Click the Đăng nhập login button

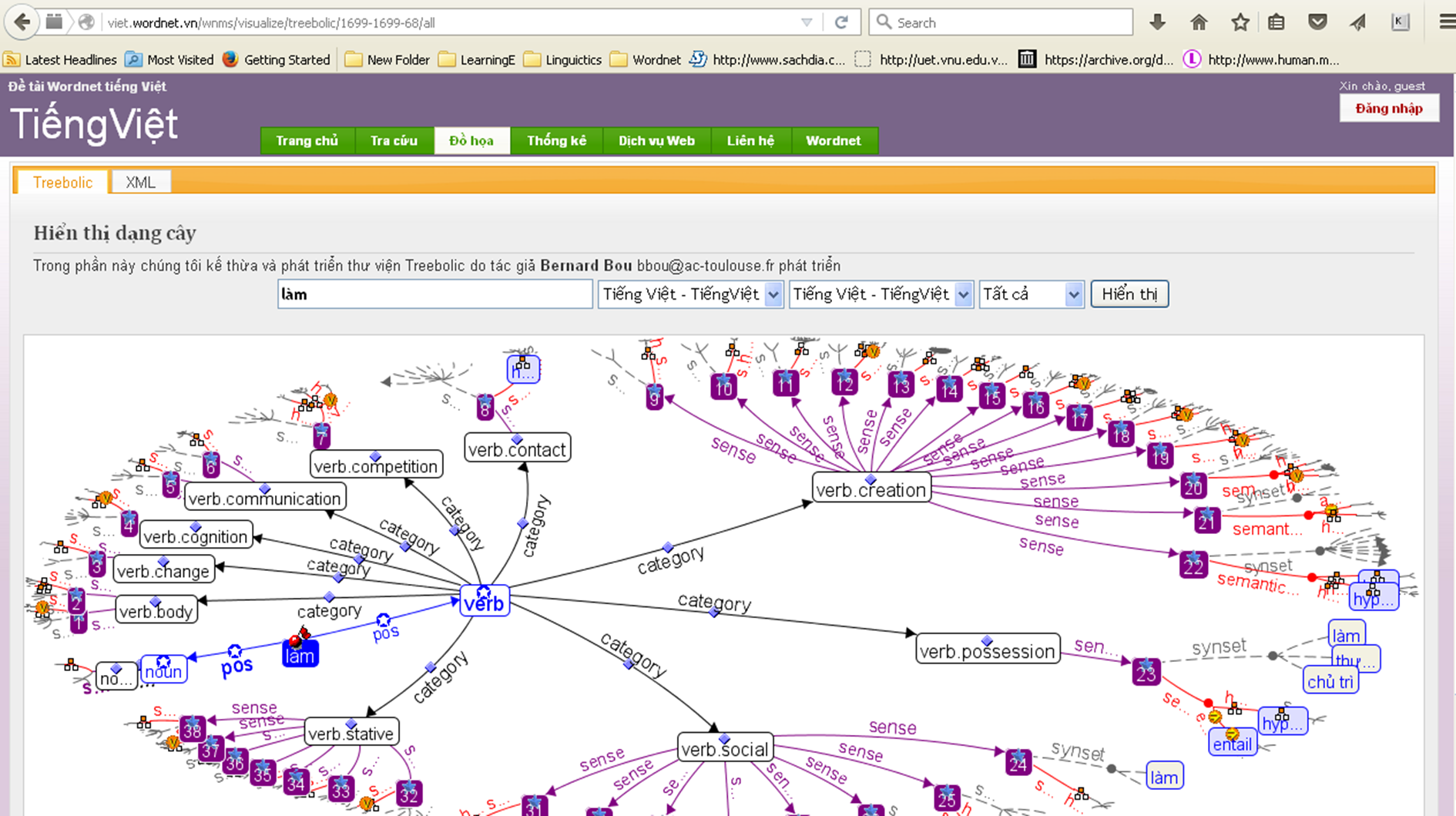pyautogui.click(x=1389, y=109)
